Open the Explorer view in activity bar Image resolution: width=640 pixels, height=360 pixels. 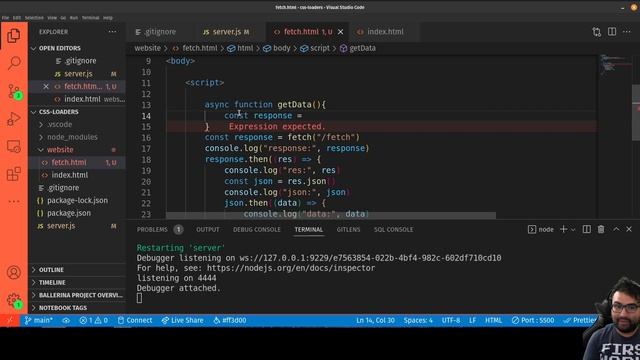point(13,36)
